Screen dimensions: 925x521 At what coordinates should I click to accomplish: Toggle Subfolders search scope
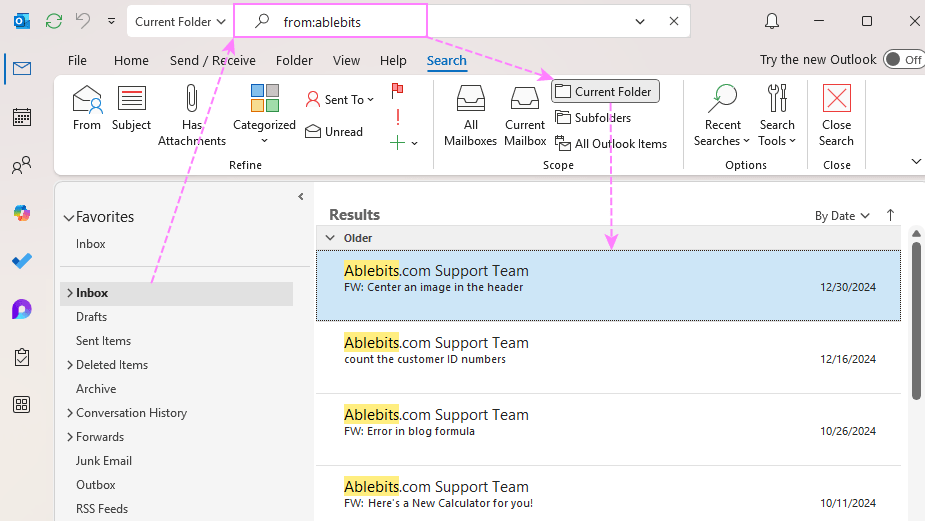pos(593,118)
